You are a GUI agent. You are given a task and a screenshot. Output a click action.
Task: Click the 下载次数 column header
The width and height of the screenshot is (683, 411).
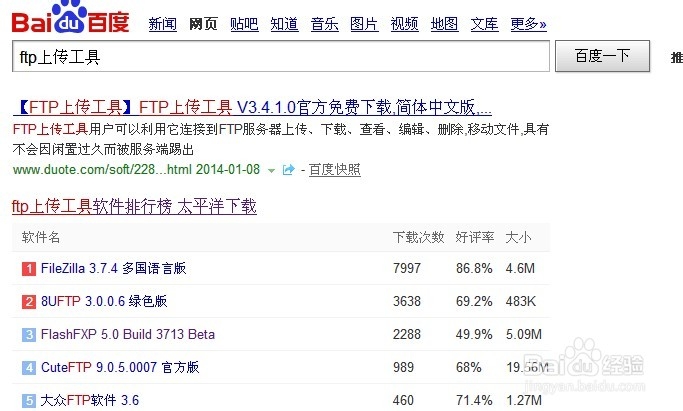tap(418, 237)
